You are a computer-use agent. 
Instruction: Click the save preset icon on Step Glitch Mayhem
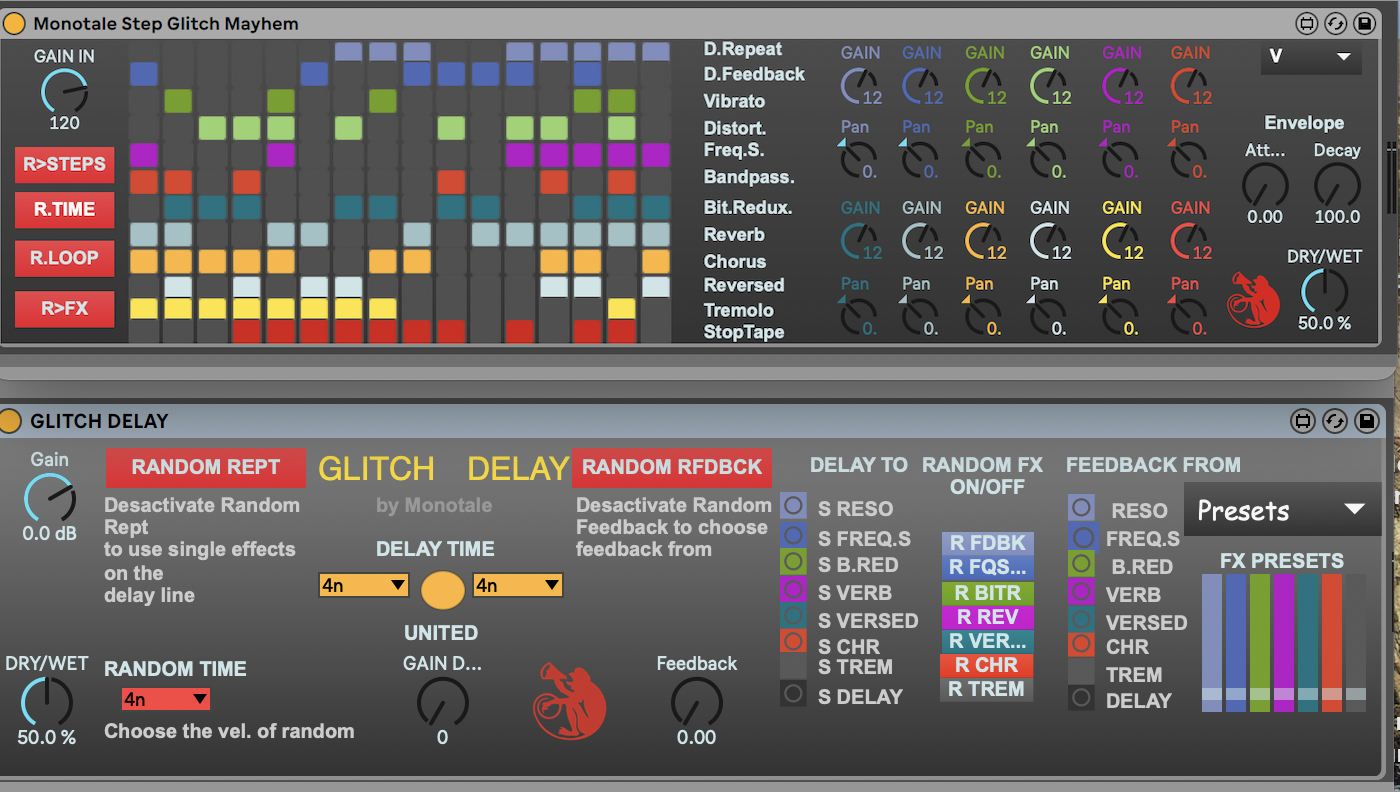coord(1364,23)
